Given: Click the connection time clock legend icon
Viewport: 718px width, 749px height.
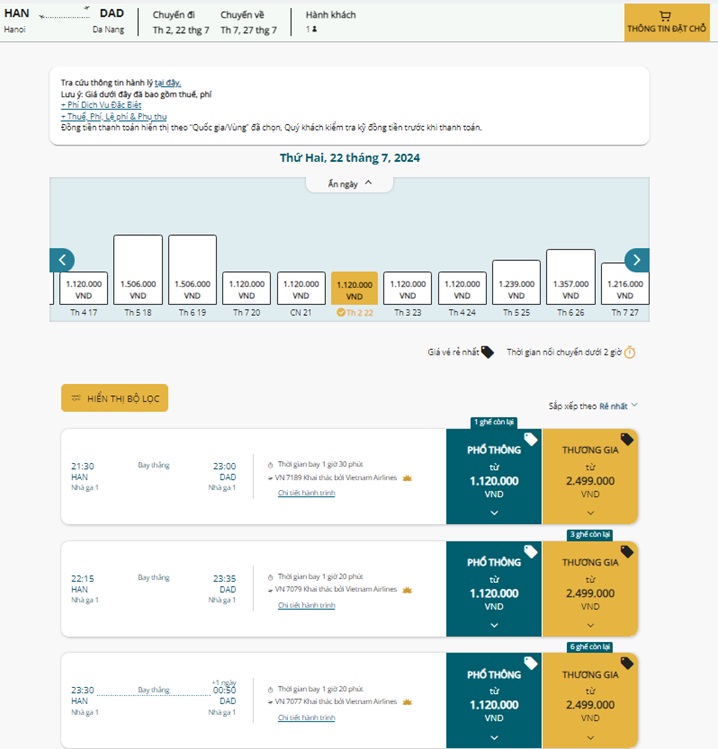Looking at the screenshot, I should pyautogui.click(x=630, y=352).
